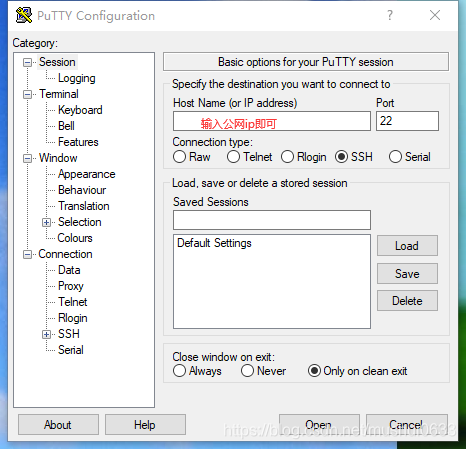Click the PuTTY icon in title bar

(24, 15)
